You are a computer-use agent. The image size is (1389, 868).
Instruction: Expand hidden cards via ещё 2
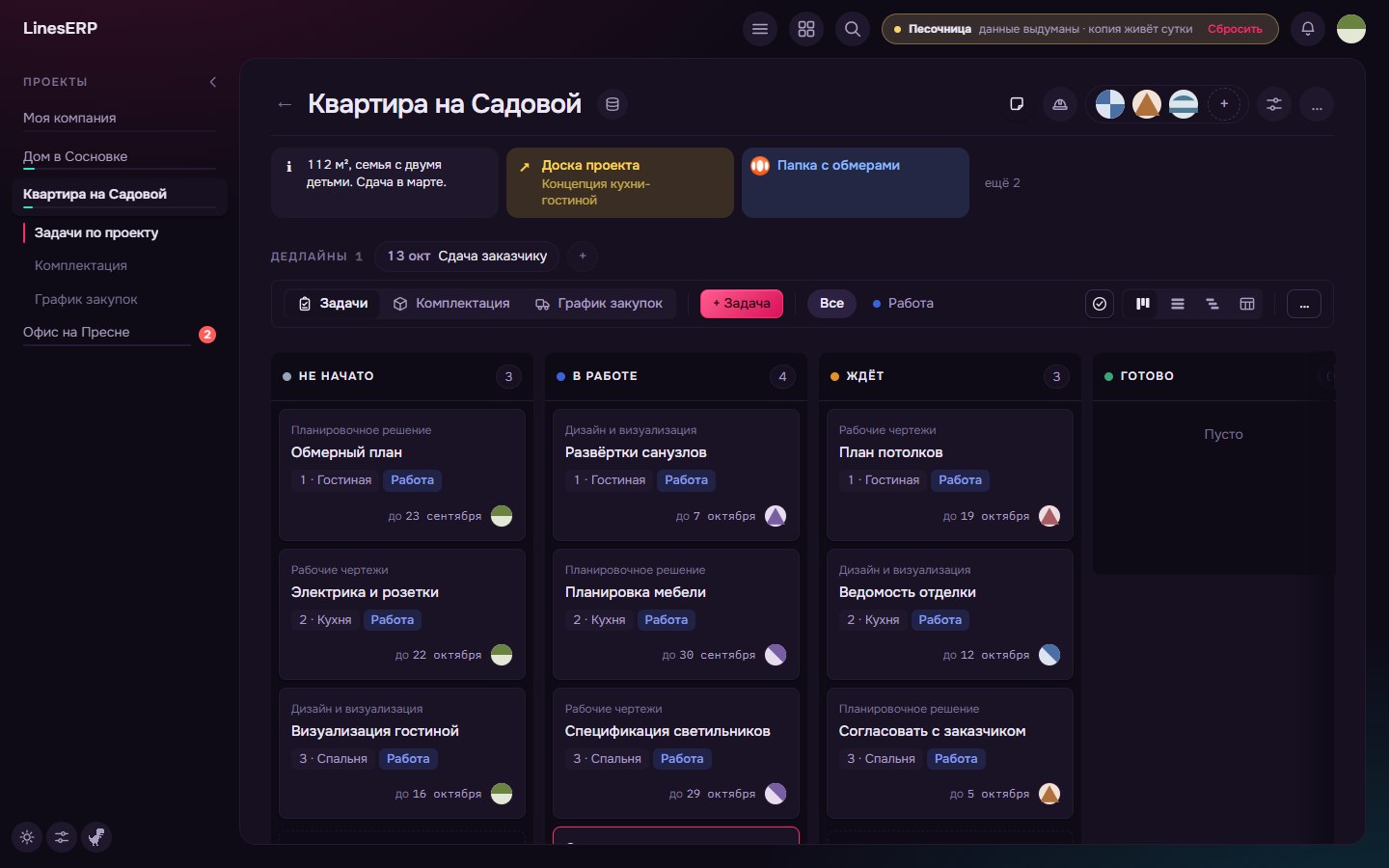pos(1002,183)
